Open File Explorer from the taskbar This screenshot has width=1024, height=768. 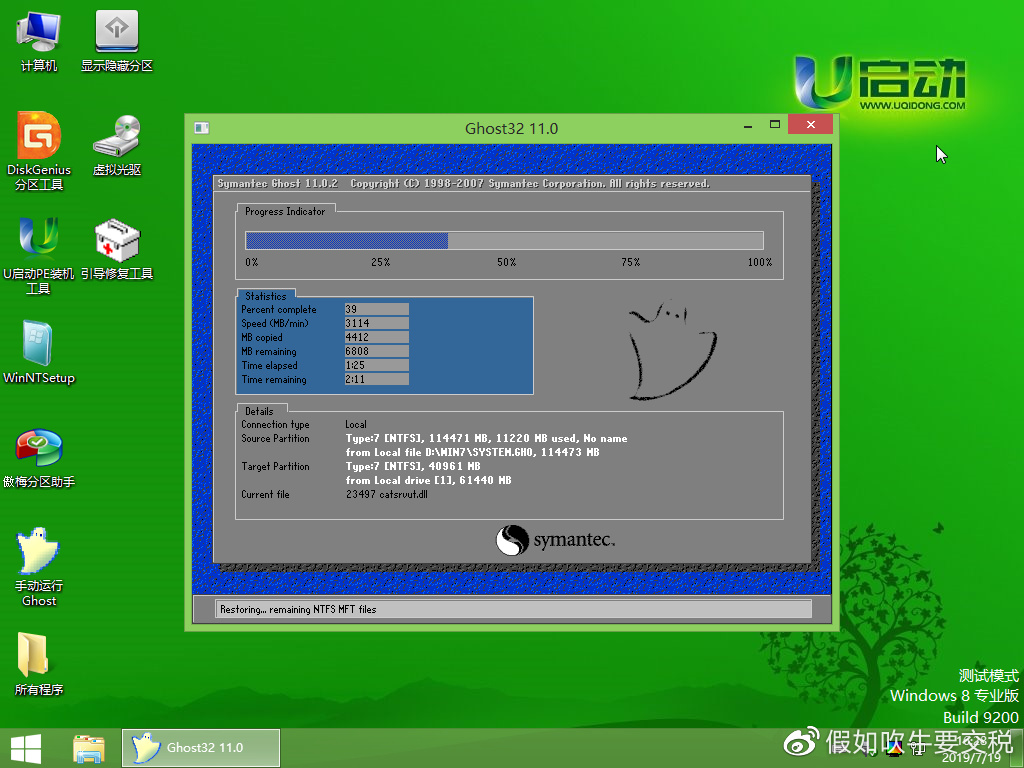89,748
